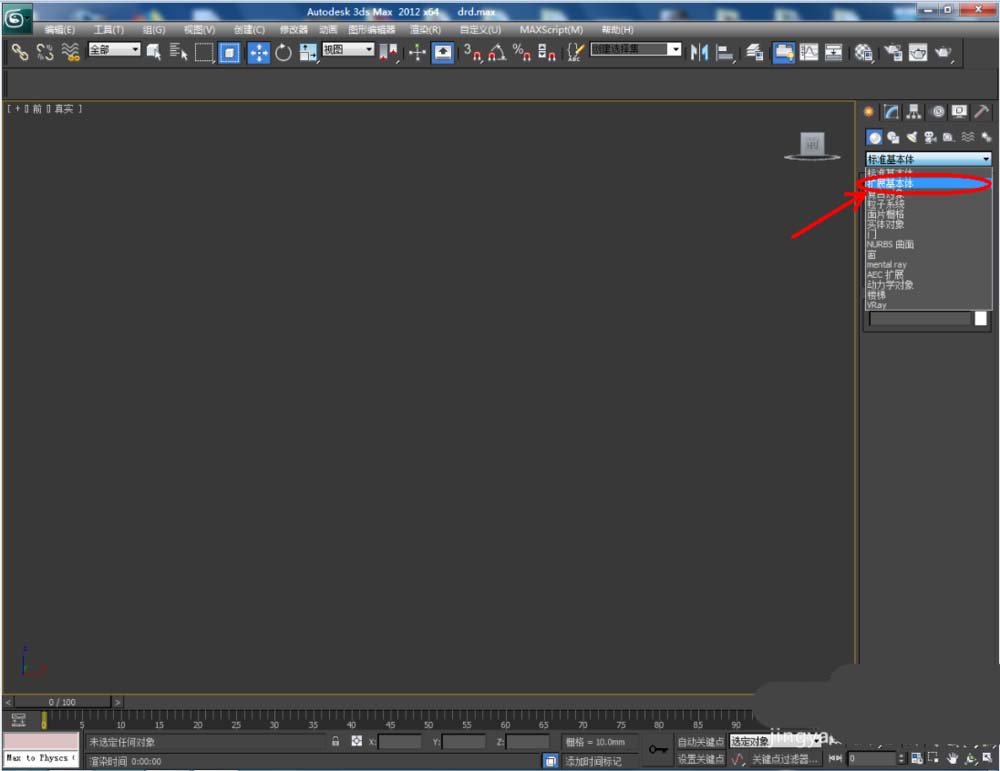Screen dimensions: 1000x771
Task: Toggle Keyboard Shortcut Override
Action: [443, 52]
